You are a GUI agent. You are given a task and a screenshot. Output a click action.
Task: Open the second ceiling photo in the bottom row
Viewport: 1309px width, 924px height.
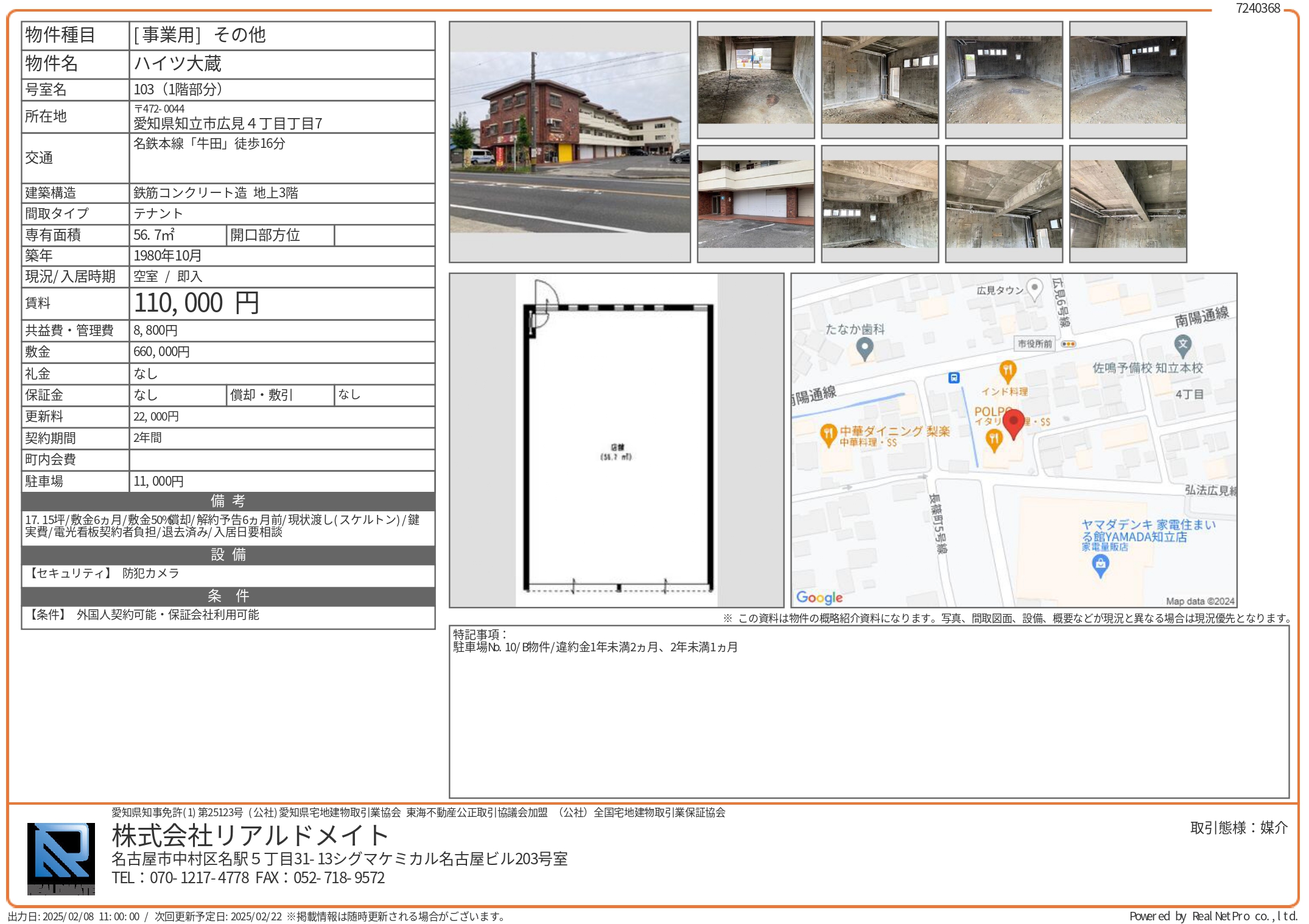pos(880,204)
